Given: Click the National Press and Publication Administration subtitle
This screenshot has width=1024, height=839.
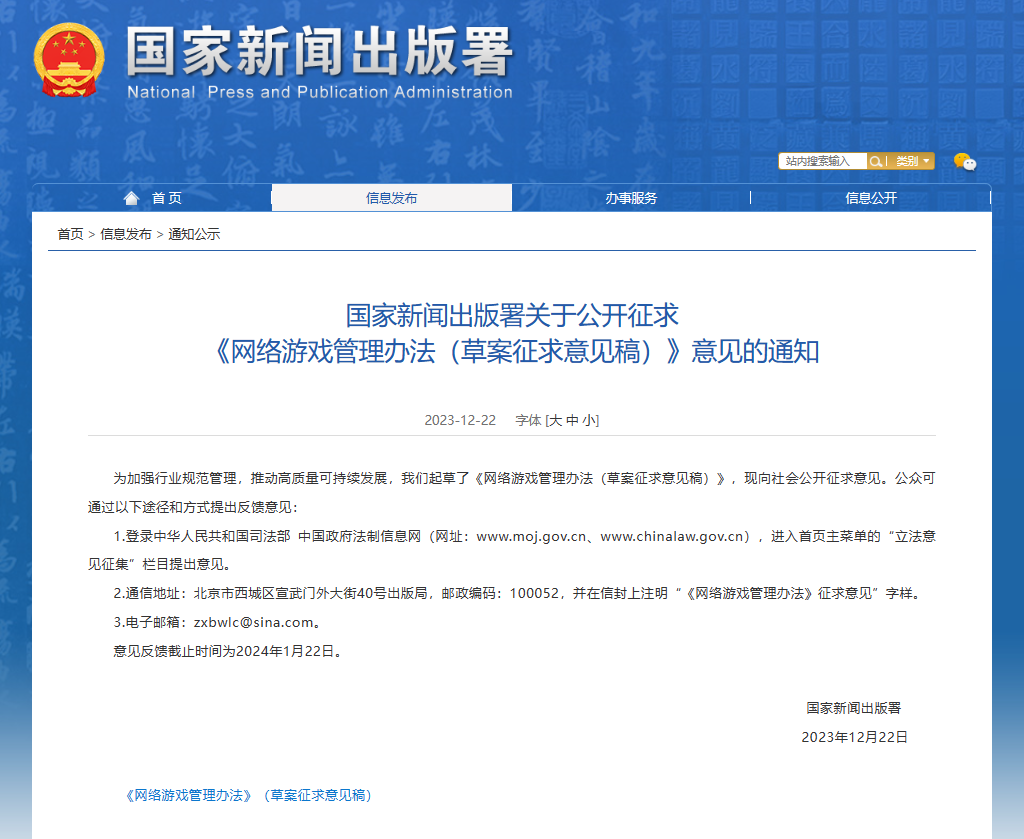Looking at the screenshot, I should click(319, 92).
